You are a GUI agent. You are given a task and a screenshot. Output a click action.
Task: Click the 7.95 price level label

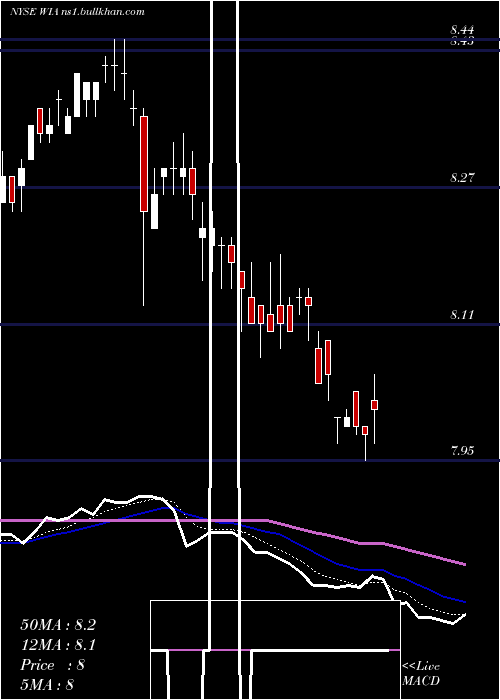click(x=462, y=450)
